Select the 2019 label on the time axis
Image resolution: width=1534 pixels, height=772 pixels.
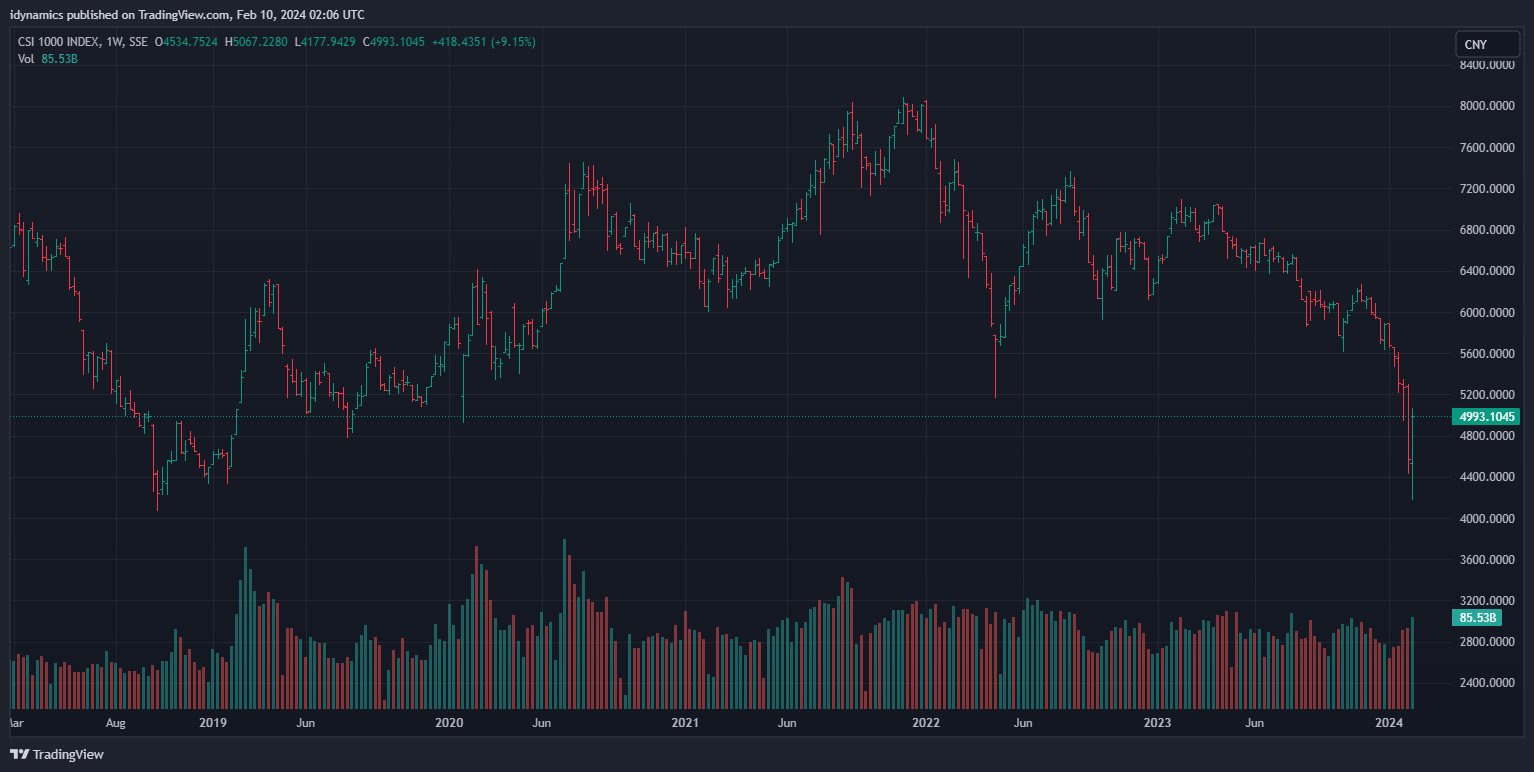coord(213,722)
